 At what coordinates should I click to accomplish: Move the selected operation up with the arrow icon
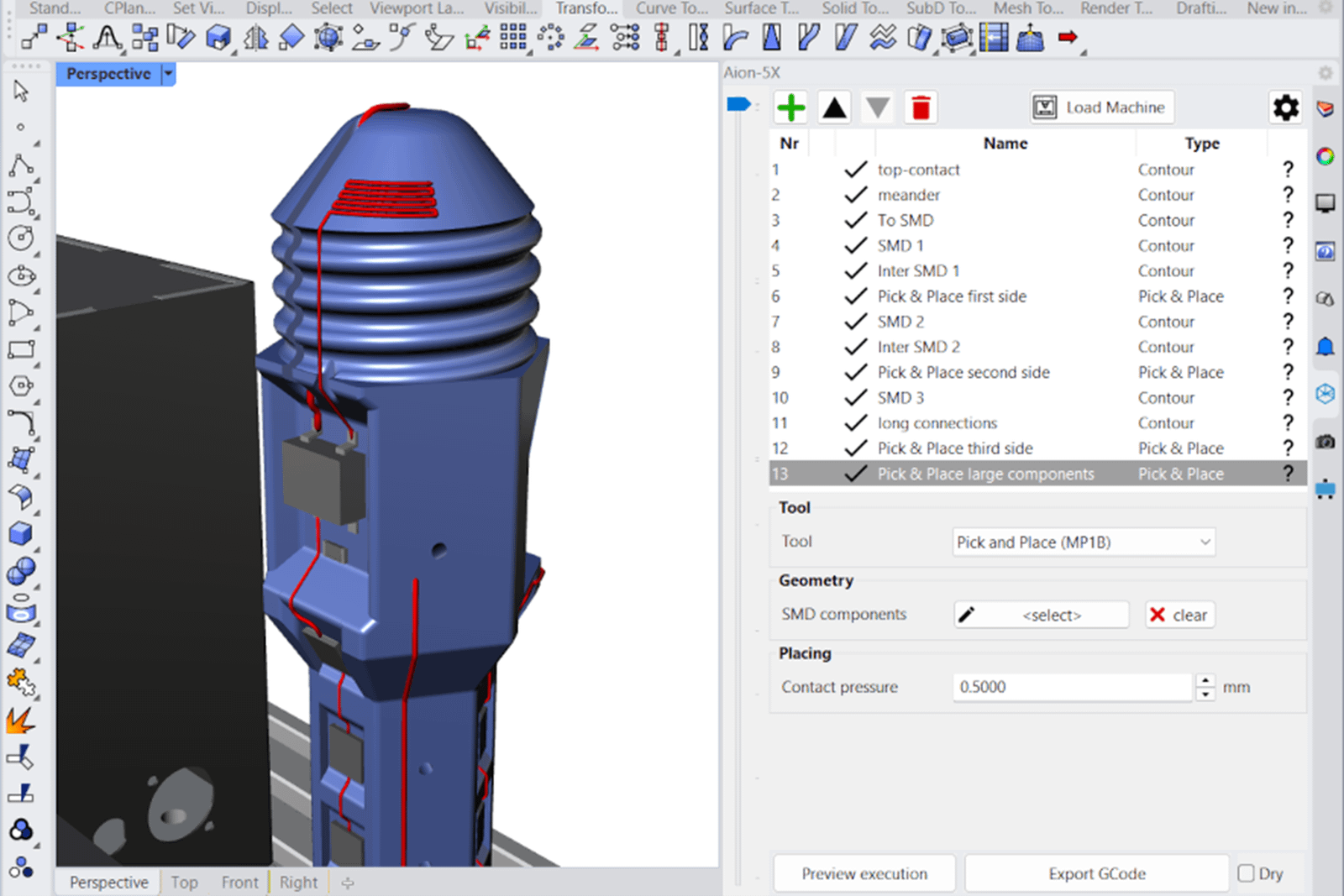(x=834, y=107)
